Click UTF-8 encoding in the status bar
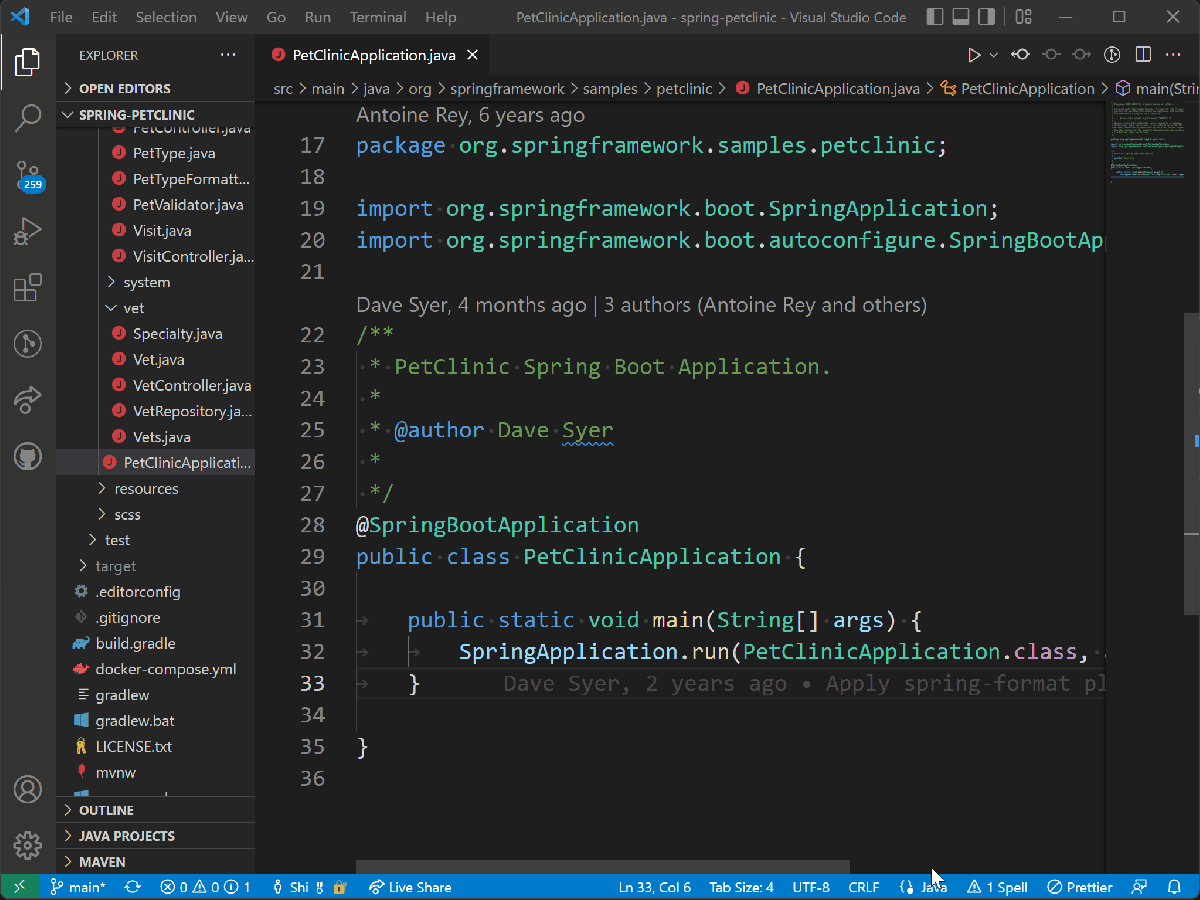1200x900 pixels. pos(811,886)
